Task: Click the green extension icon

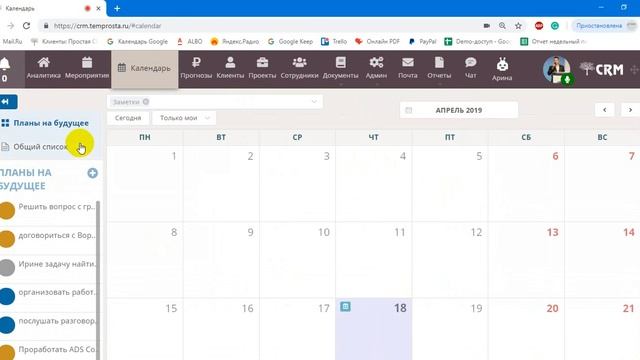Action: coord(555,26)
